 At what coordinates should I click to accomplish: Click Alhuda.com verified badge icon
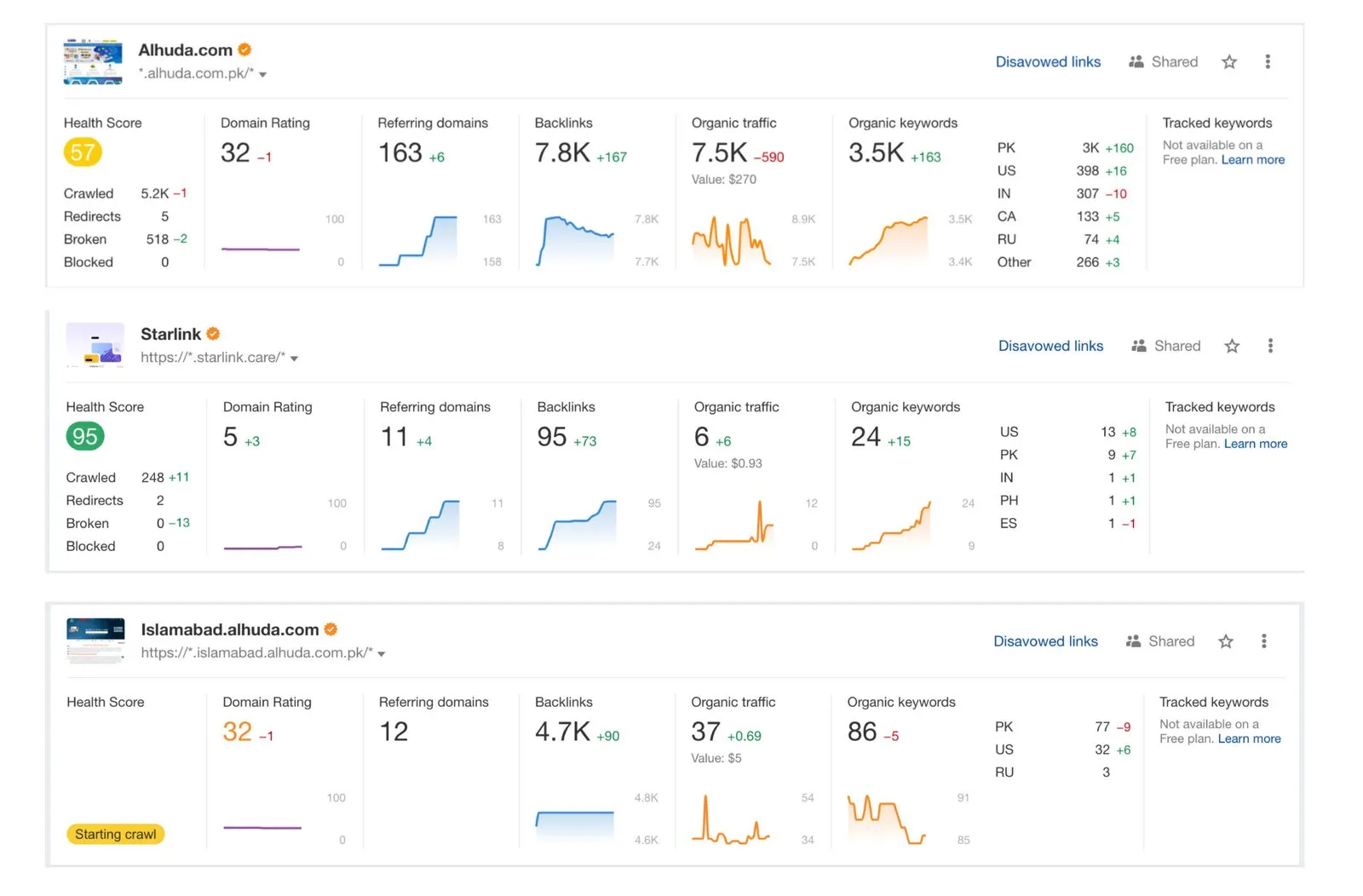244,49
